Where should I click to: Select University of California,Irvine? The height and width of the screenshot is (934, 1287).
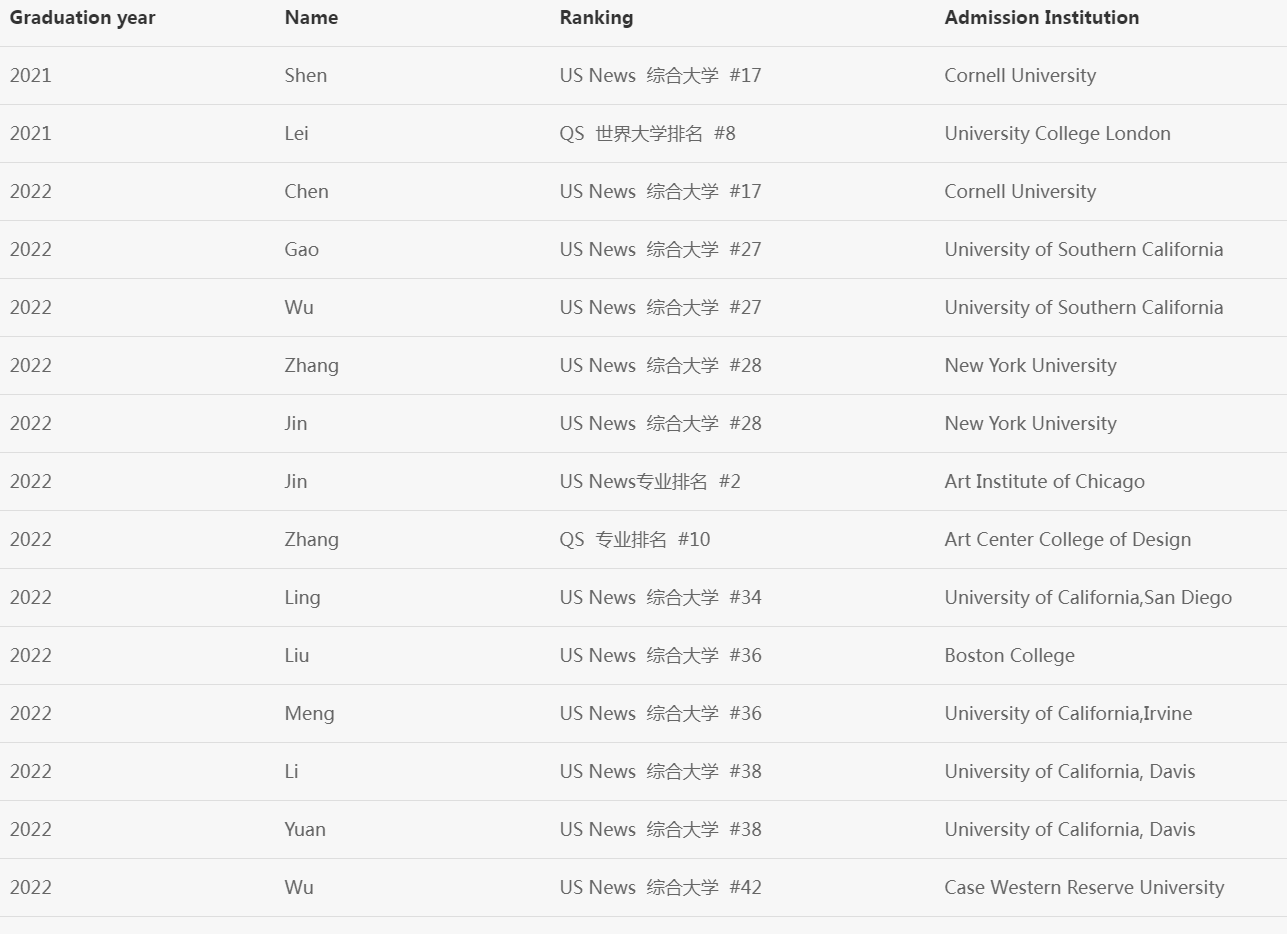coord(1068,714)
